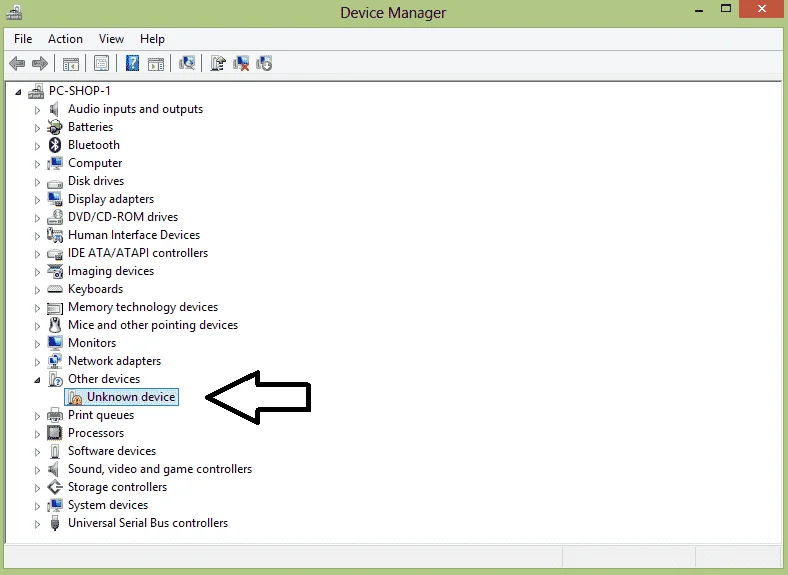Screen dimensions: 788x575
Task: Expand IDE ATA/ATAPI controllers node
Action: 37,254
